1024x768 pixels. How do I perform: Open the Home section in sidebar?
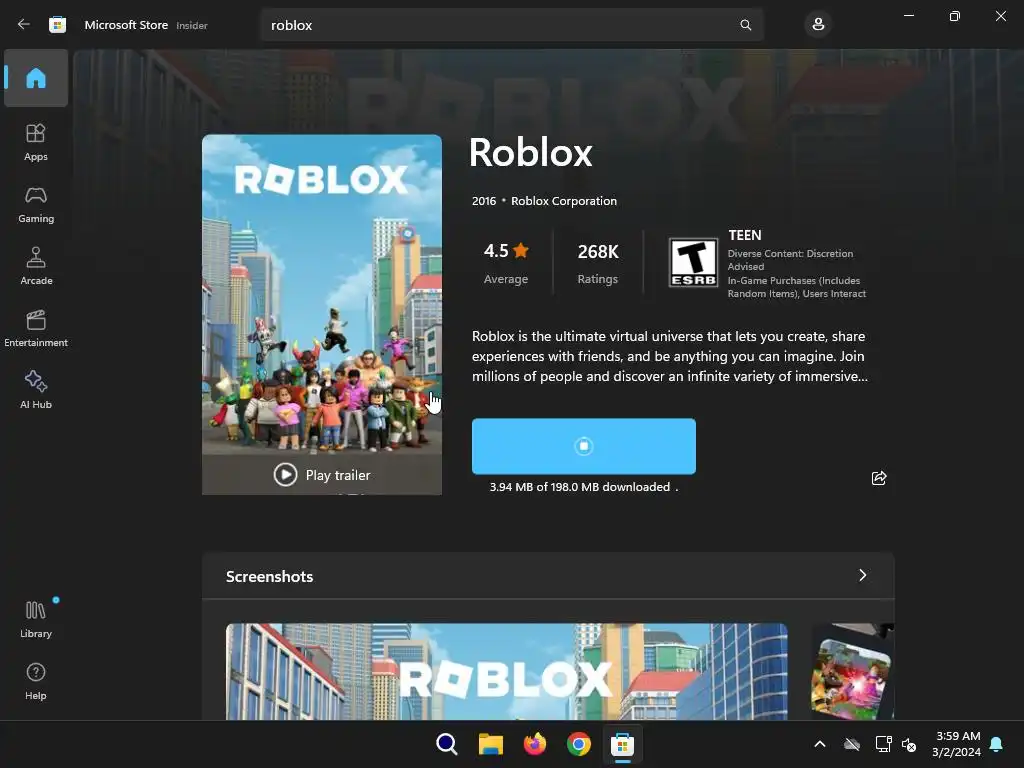tap(36, 78)
